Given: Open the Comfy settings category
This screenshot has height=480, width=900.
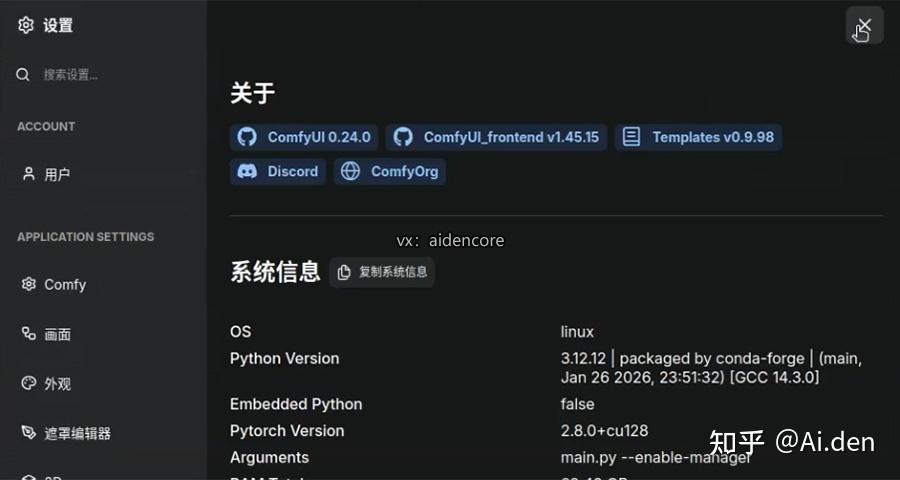Looking at the screenshot, I should (103, 285).
